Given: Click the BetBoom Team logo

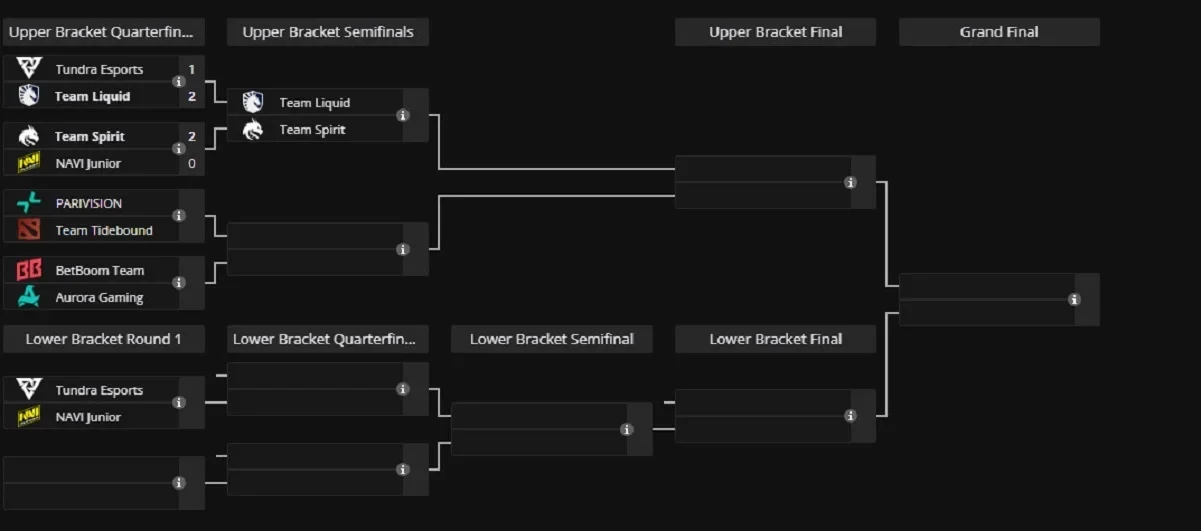Looking at the screenshot, I should (x=29, y=270).
